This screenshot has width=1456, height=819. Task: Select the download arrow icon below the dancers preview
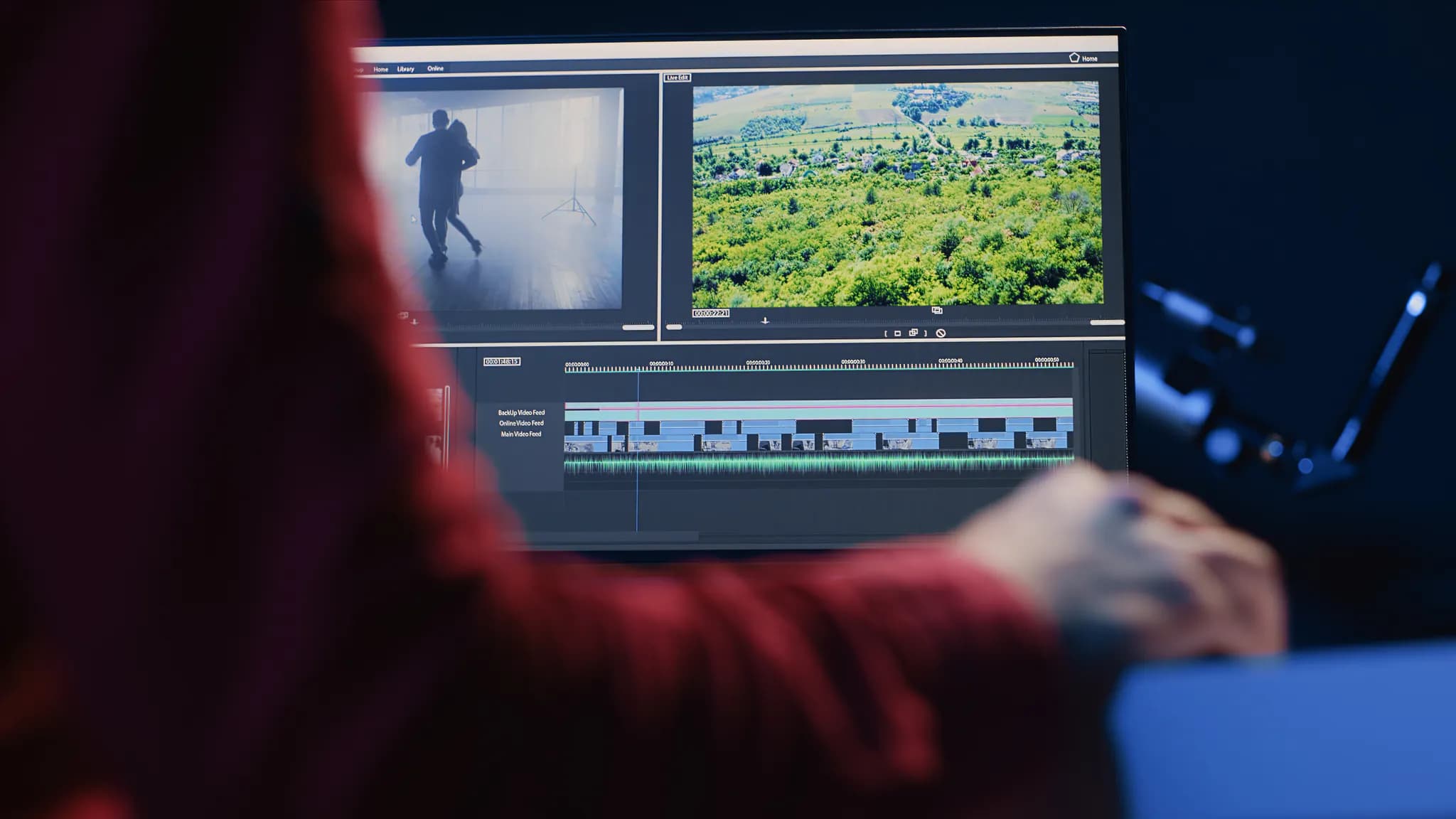[x=414, y=322]
